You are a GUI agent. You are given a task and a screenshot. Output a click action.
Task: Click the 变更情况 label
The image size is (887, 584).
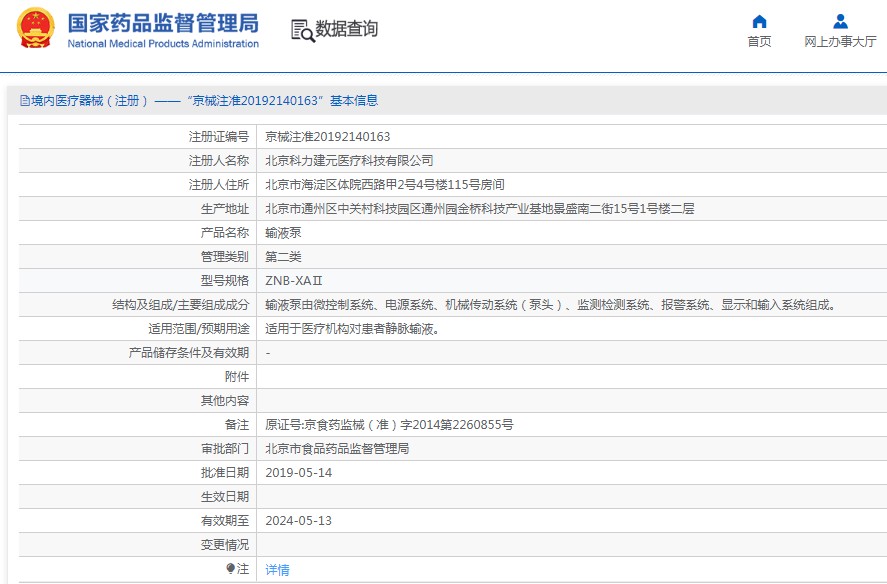(225, 545)
